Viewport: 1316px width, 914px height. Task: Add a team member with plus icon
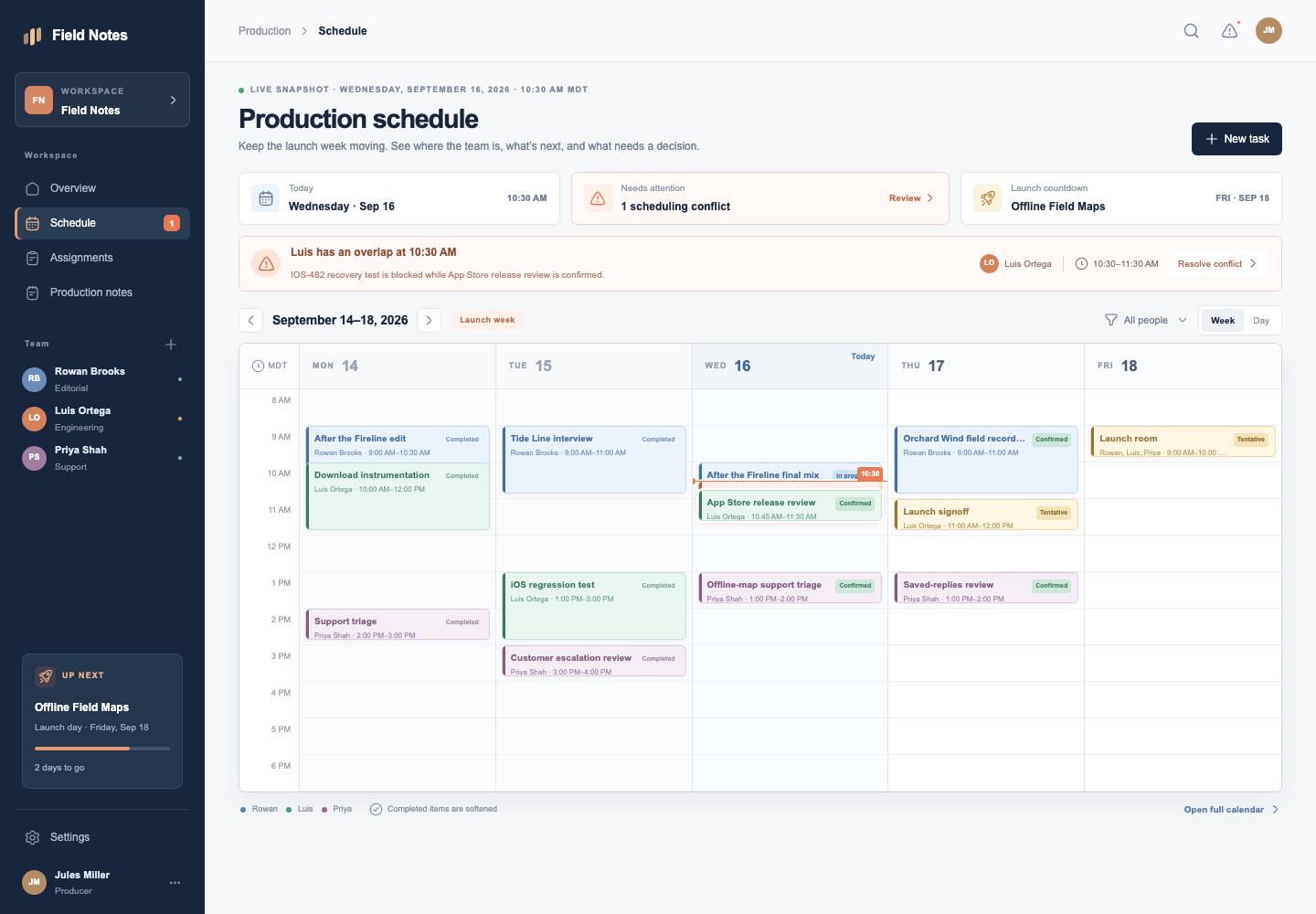pyautogui.click(x=171, y=345)
